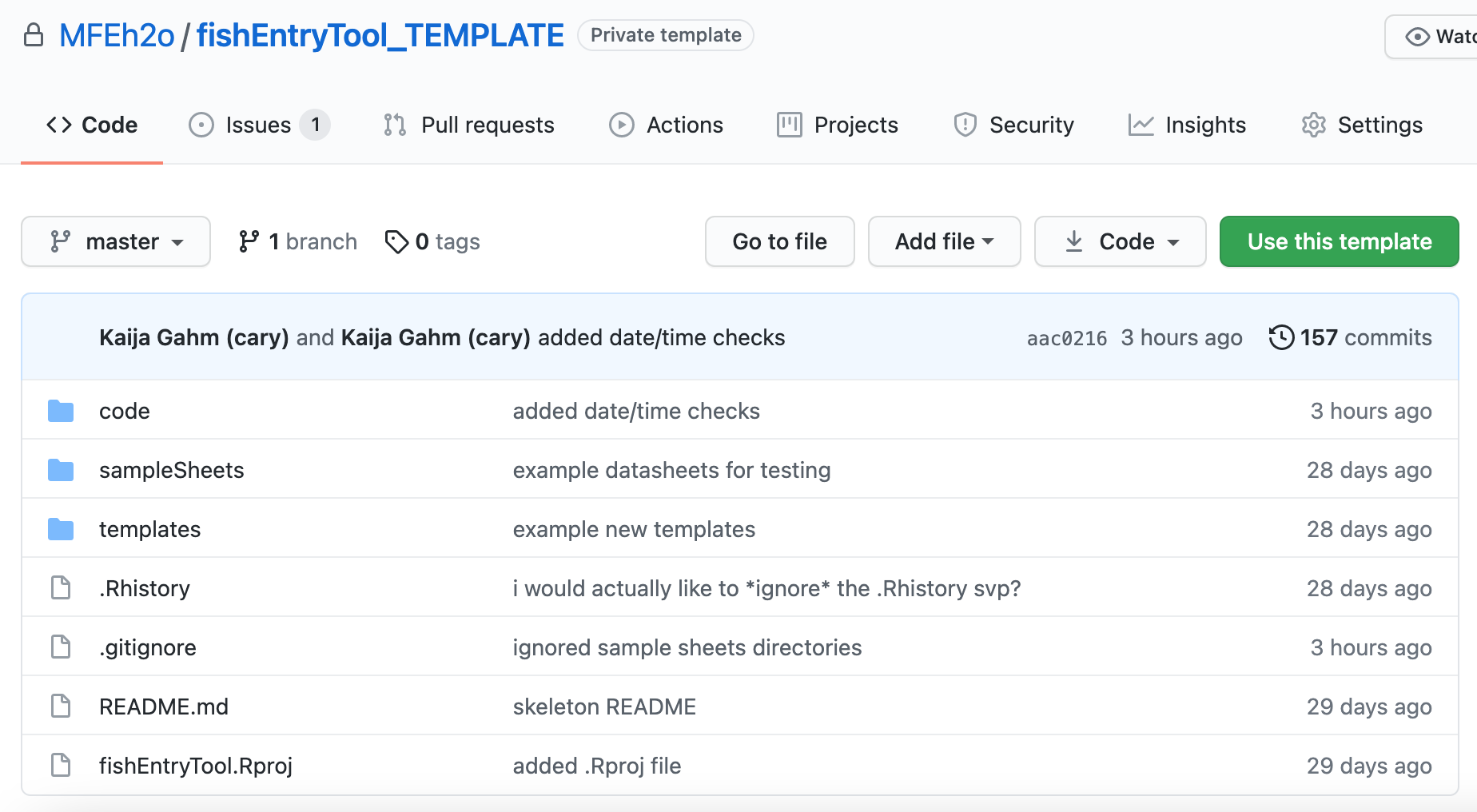Click the Go to file button
Screen dimensions: 1477x812
point(779,241)
